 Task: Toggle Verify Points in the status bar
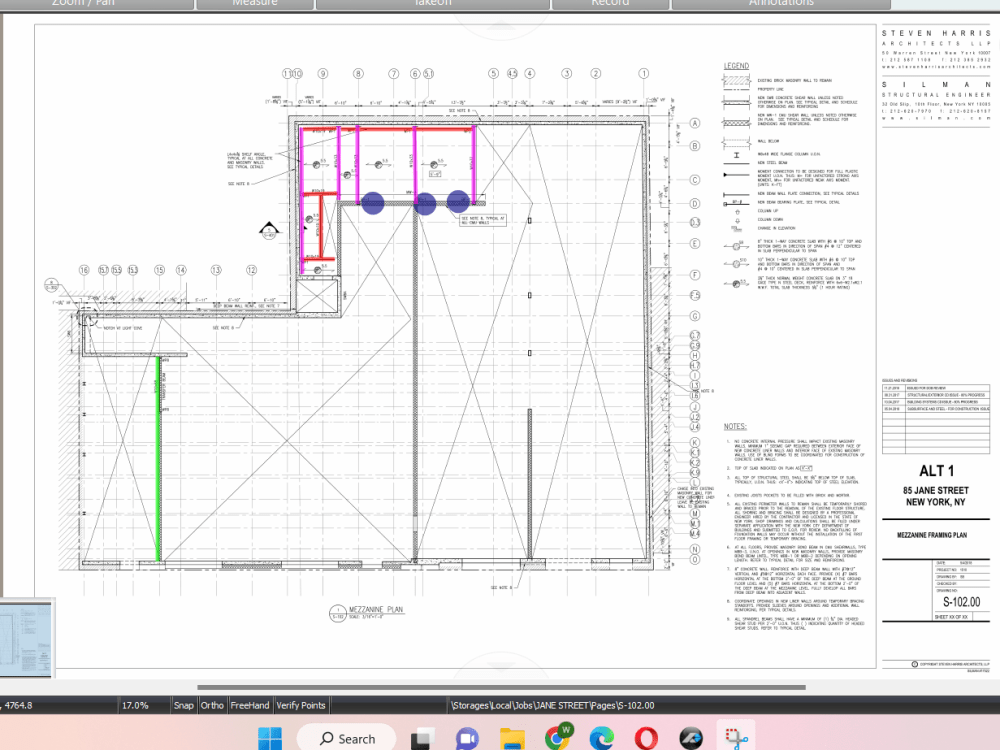pos(301,705)
